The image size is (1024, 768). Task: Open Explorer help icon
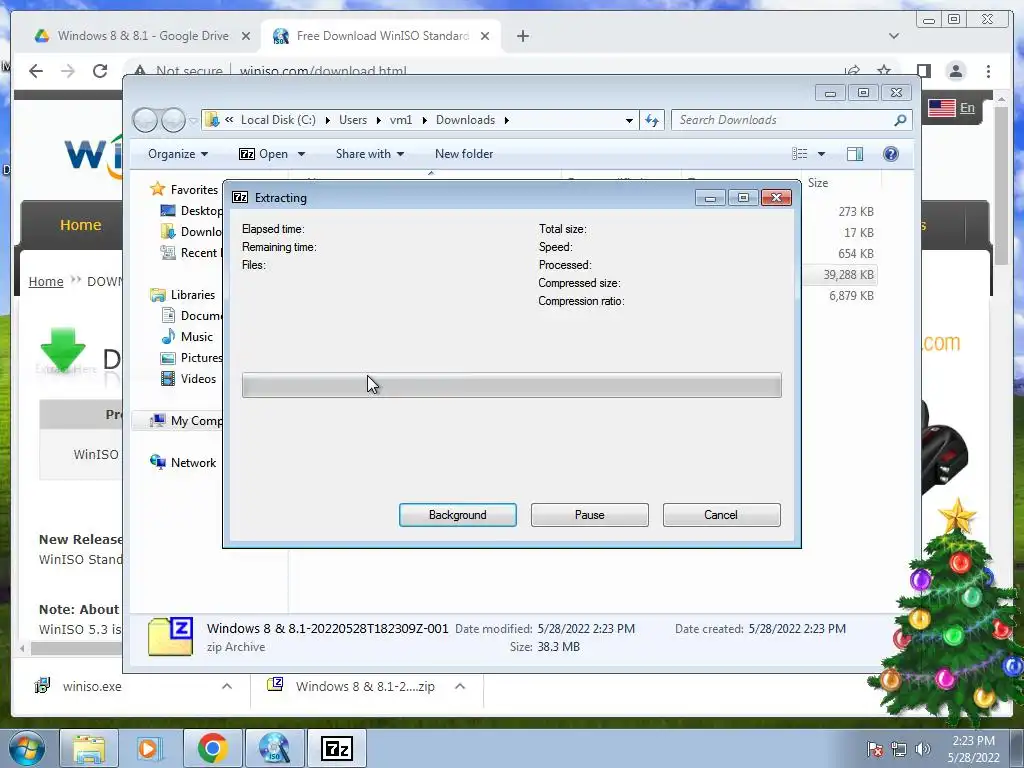(890, 154)
